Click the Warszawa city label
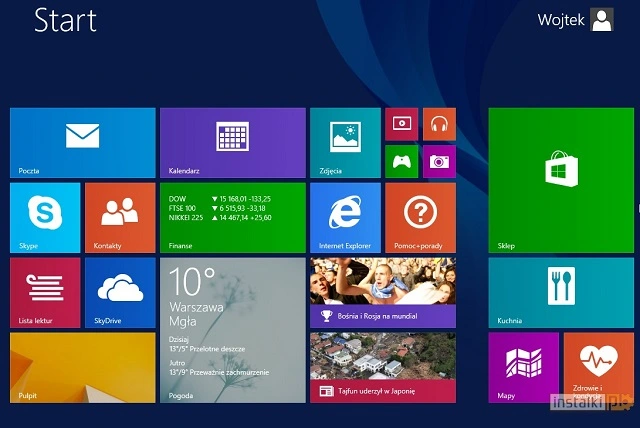The height and width of the screenshot is (428, 640). (196, 307)
